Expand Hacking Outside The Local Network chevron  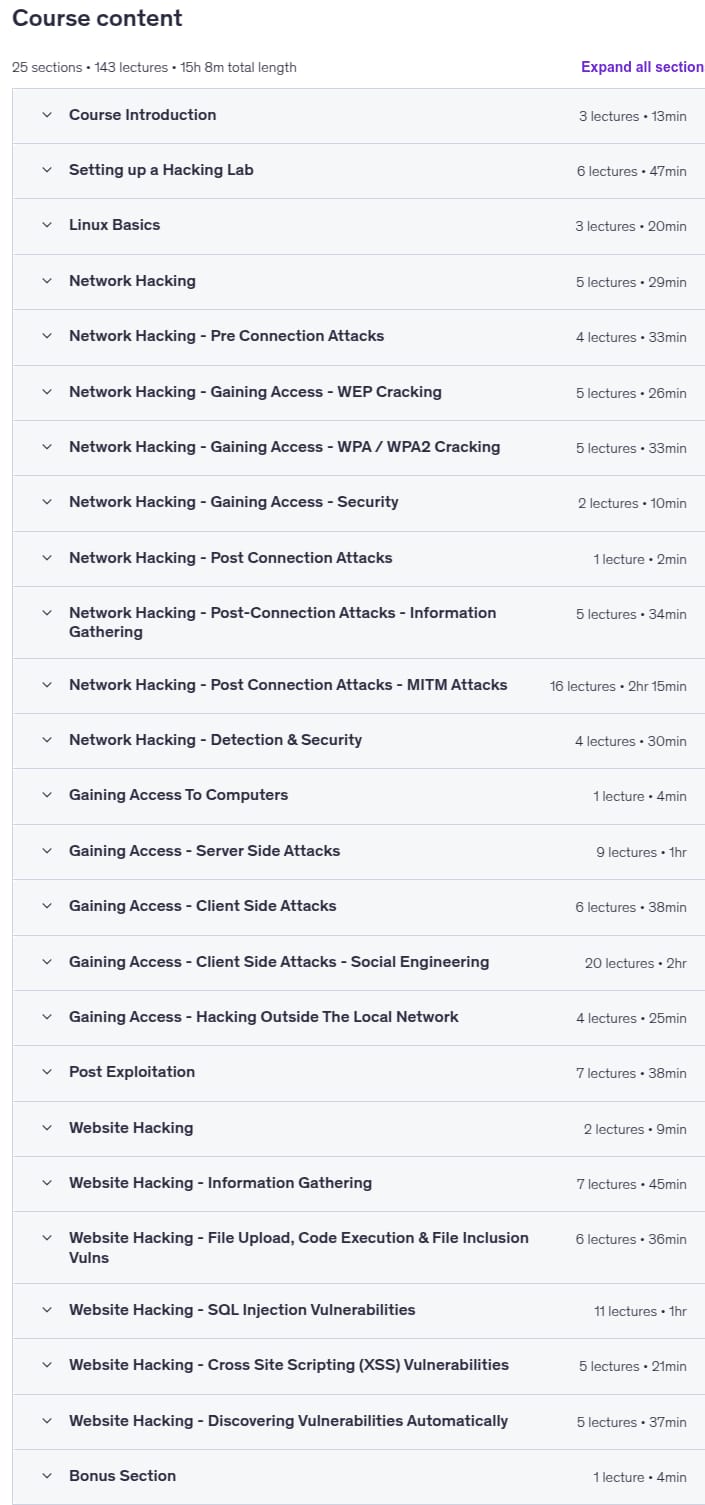coord(46,1017)
